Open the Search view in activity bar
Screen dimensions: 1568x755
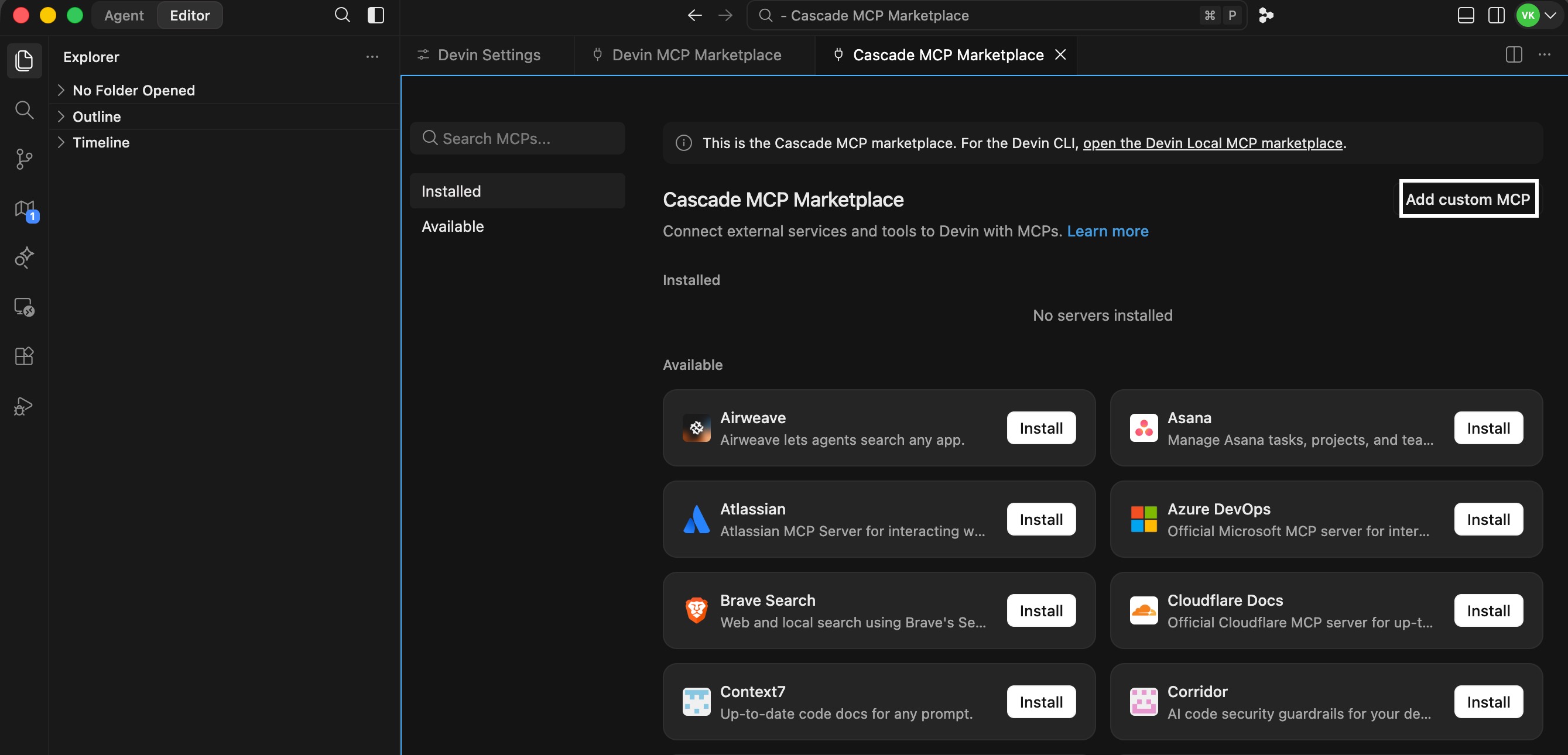tap(24, 110)
